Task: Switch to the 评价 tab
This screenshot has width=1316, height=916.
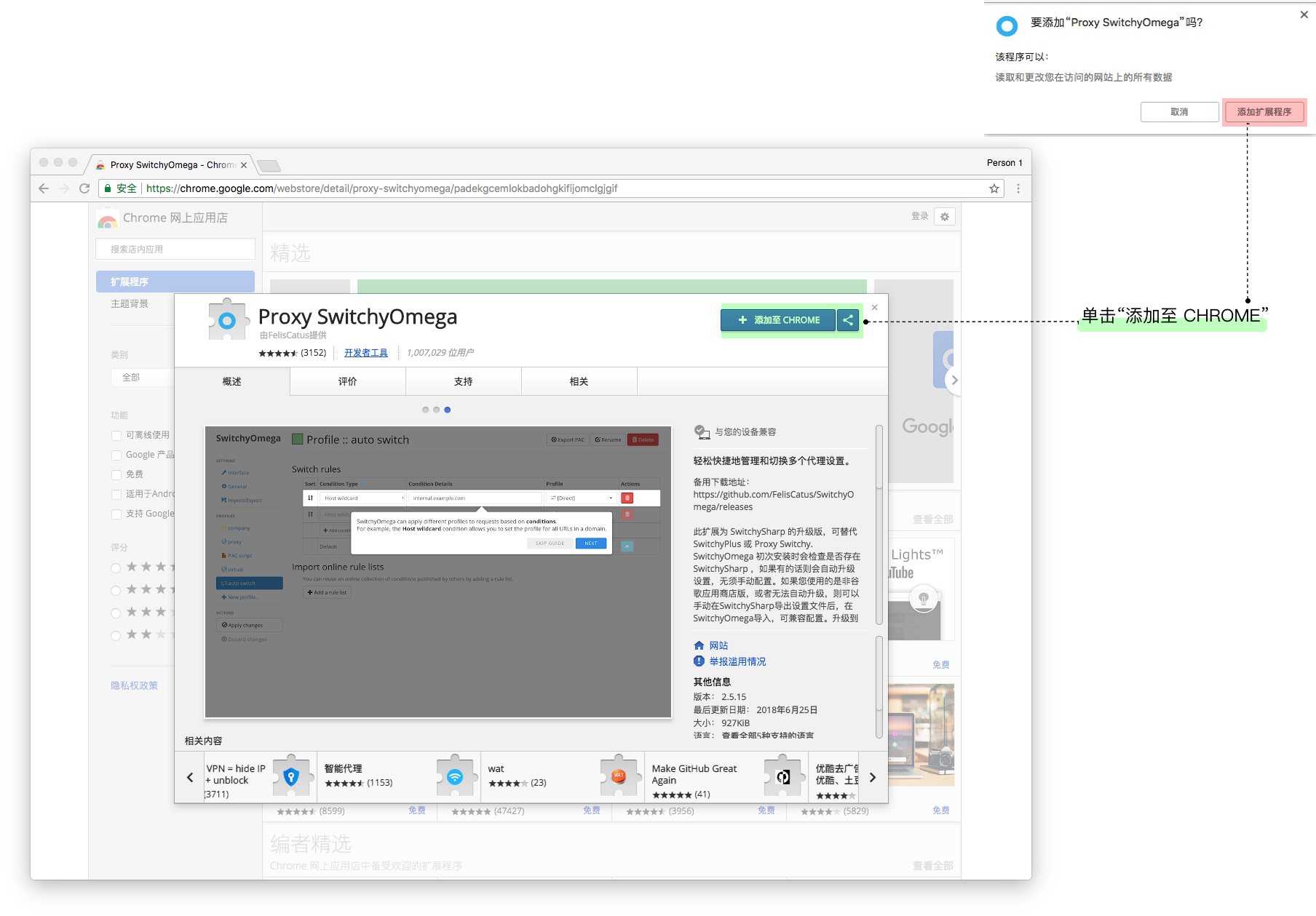Action: pos(347,381)
